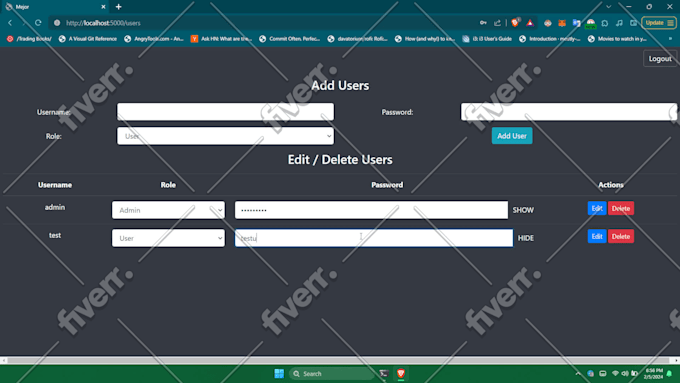
Task: Open the Ask HN bookmark
Action: pos(222,39)
